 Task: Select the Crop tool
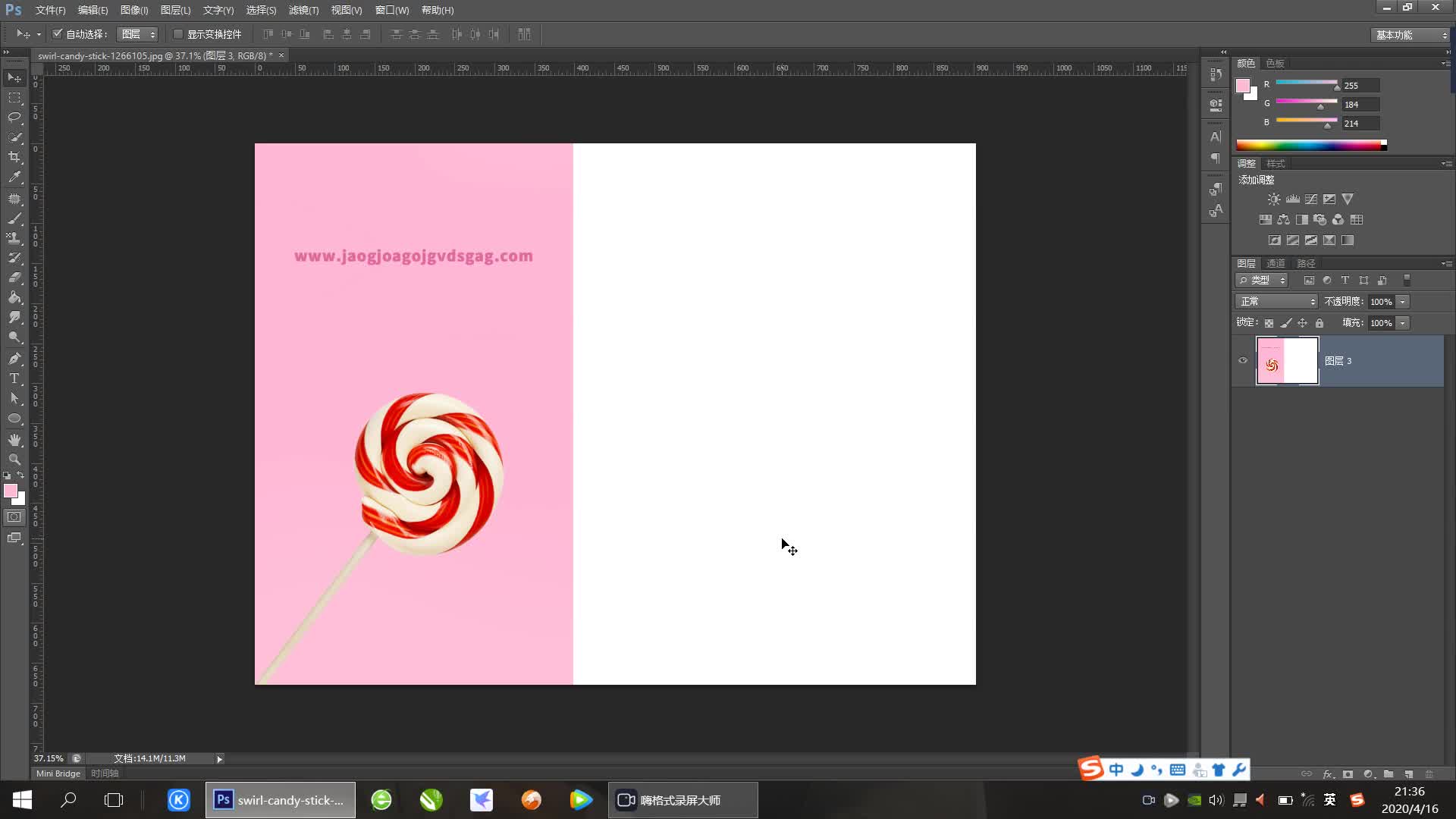point(14,157)
